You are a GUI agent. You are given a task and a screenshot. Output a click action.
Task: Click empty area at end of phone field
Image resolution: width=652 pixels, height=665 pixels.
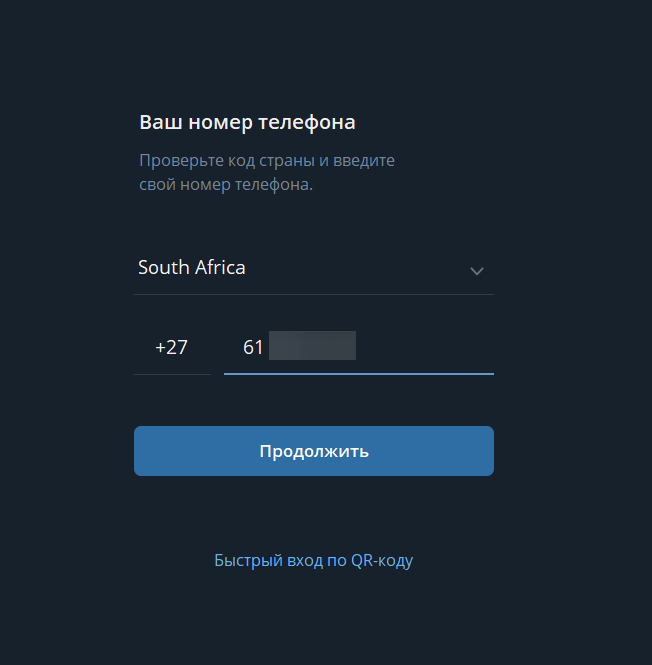pos(440,348)
